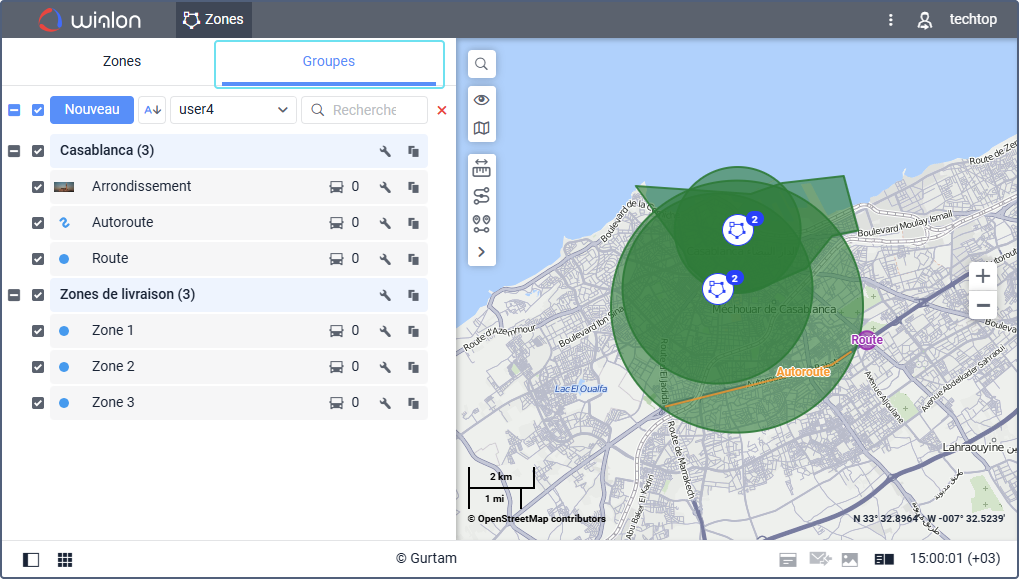The width and height of the screenshot is (1019, 579).
Task: Open the map layers icon
Action: pos(481,128)
